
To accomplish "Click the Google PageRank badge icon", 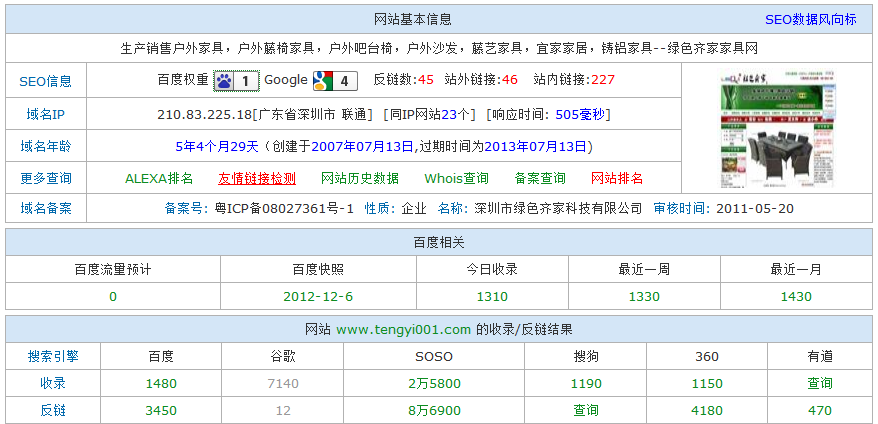I will 335,81.
